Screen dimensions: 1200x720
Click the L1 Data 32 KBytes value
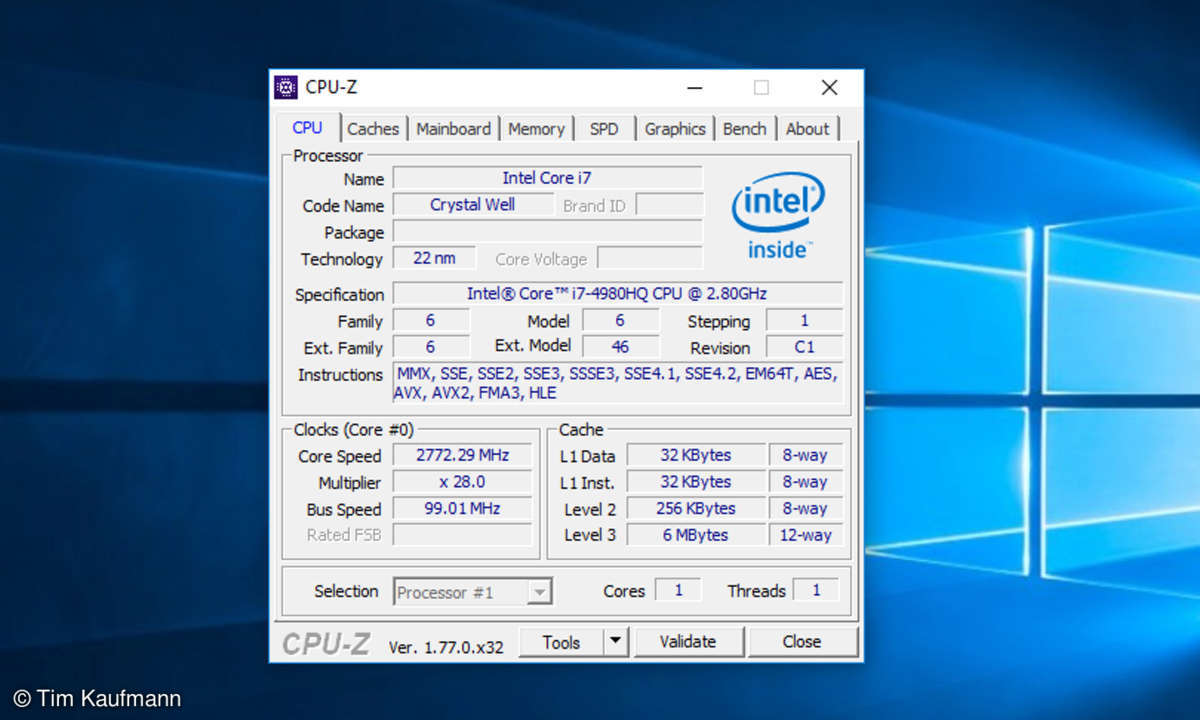696,455
